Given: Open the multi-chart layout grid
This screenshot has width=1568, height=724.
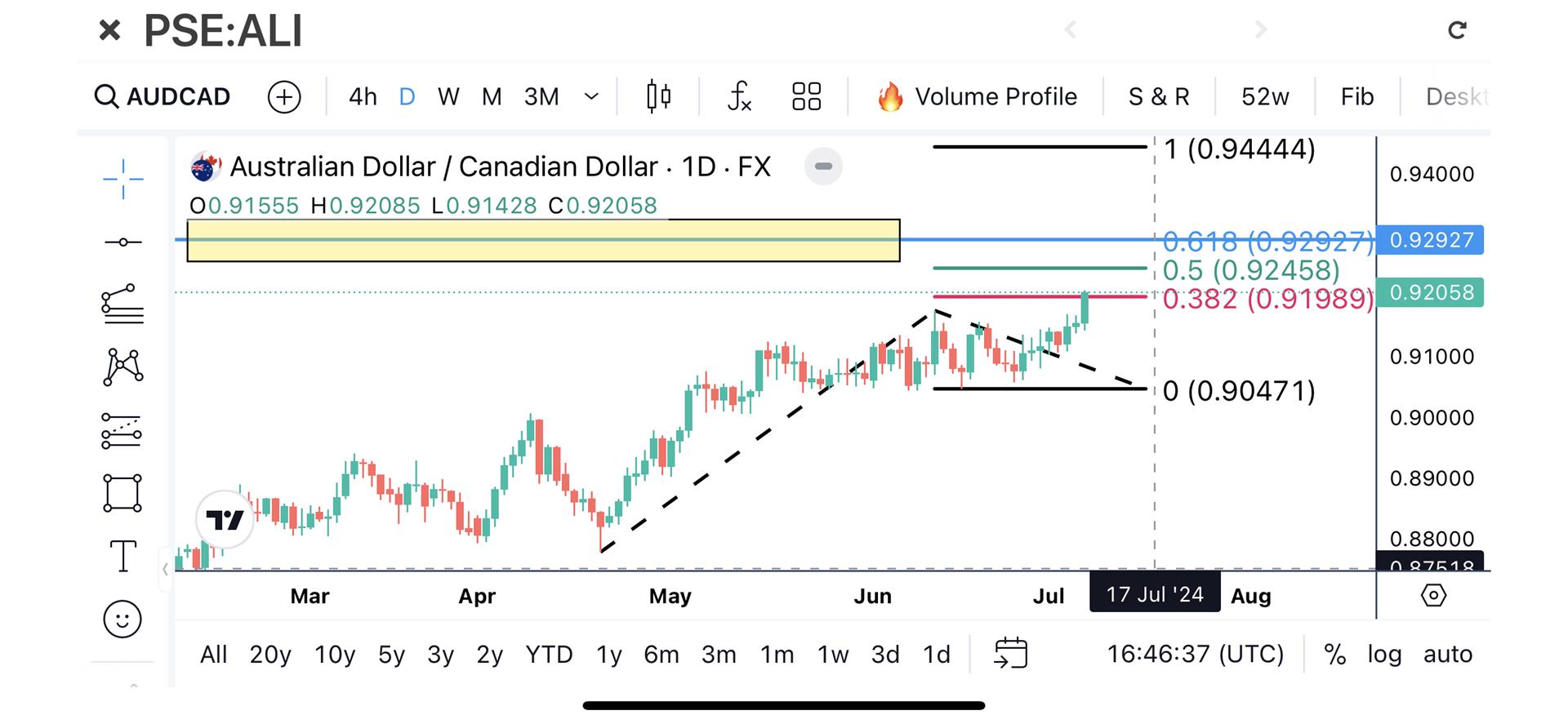Looking at the screenshot, I should point(806,95).
